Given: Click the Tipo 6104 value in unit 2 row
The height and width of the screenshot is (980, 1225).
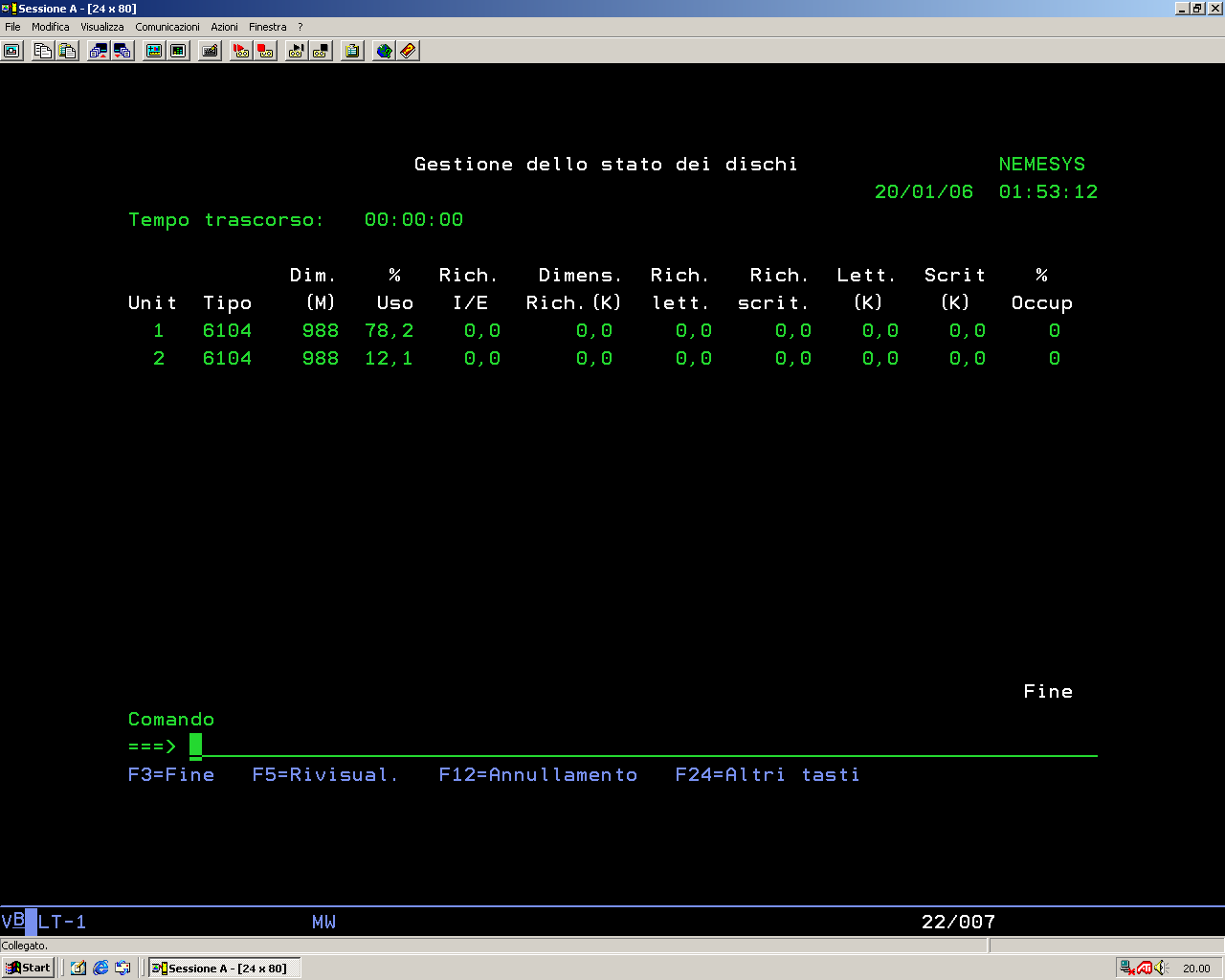Looking at the screenshot, I should tap(227, 358).
